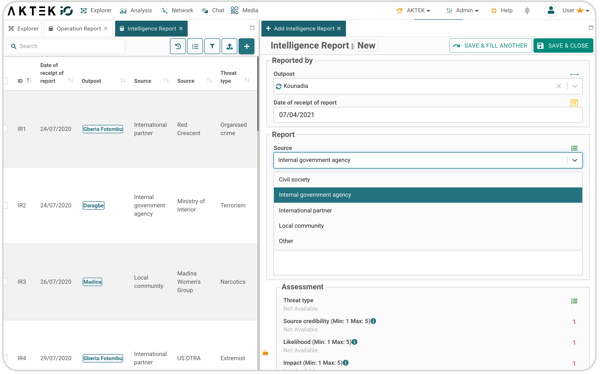Click Save & Close button
The width and height of the screenshot is (600, 374).
(563, 46)
